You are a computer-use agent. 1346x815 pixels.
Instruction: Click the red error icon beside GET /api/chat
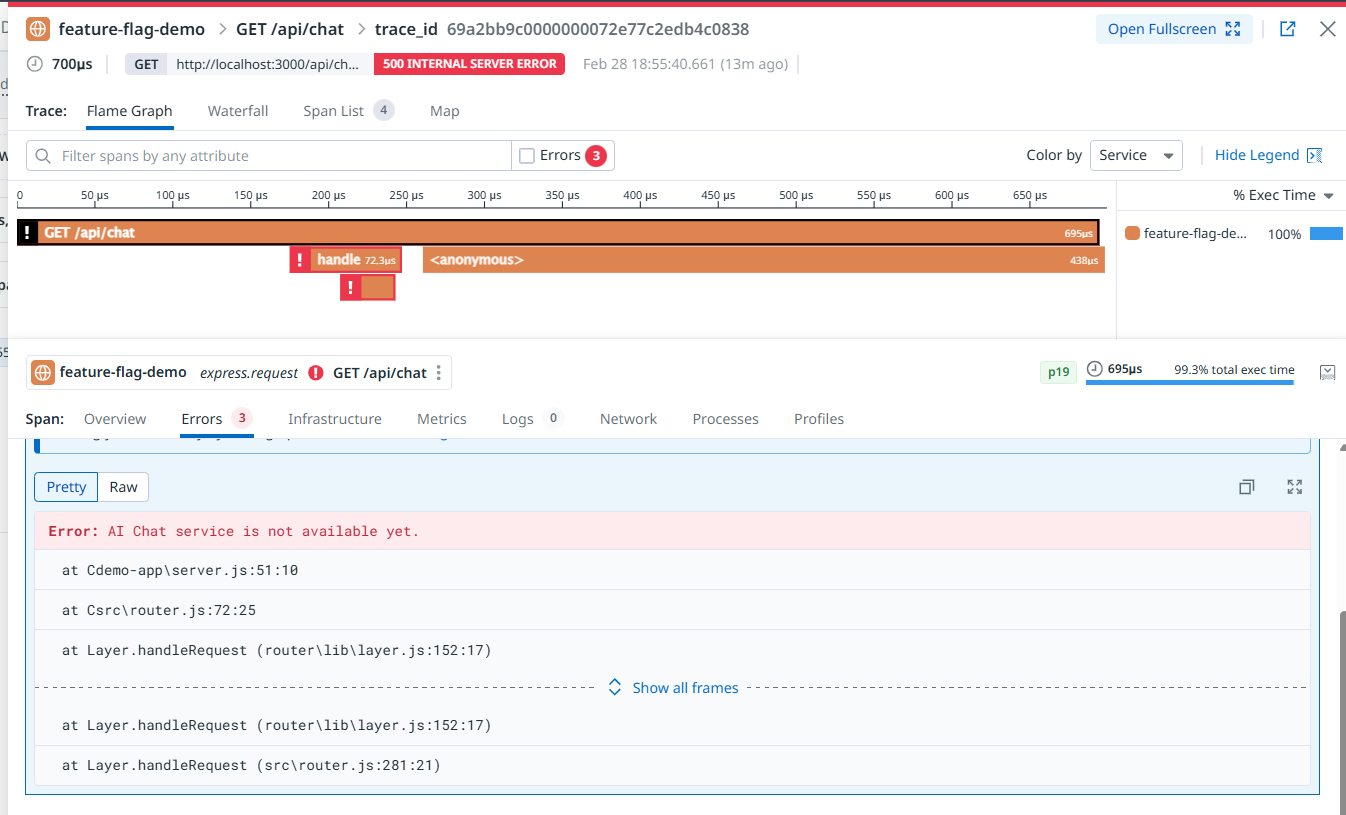point(316,373)
